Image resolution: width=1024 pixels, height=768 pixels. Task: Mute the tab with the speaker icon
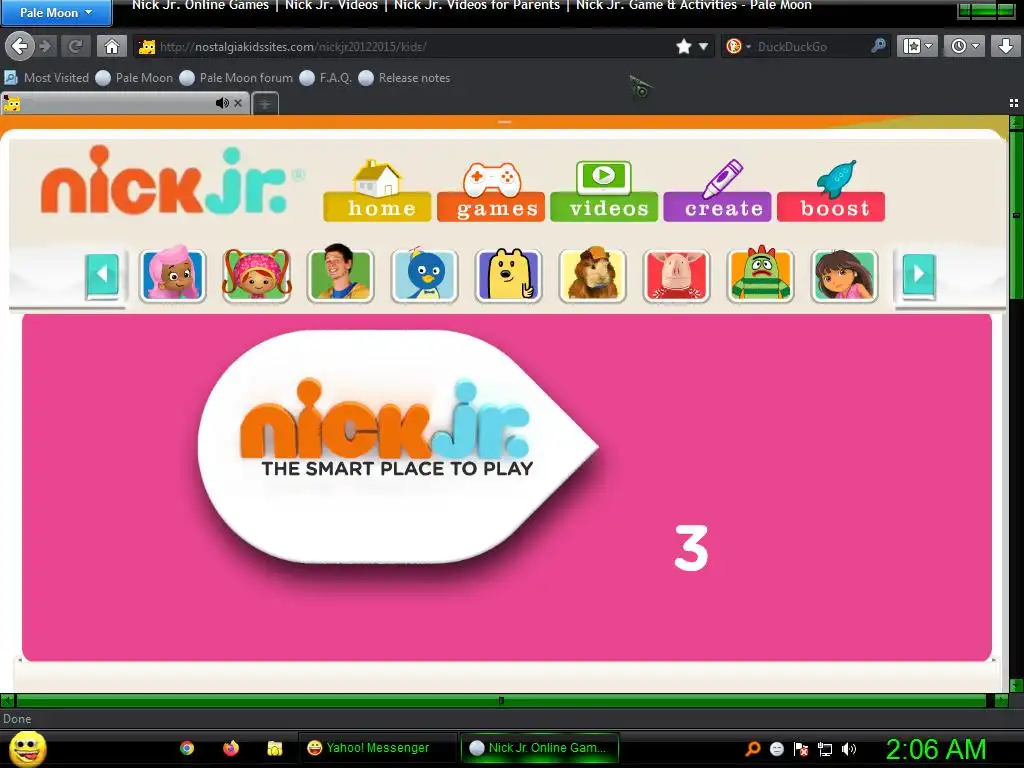click(222, 103)
